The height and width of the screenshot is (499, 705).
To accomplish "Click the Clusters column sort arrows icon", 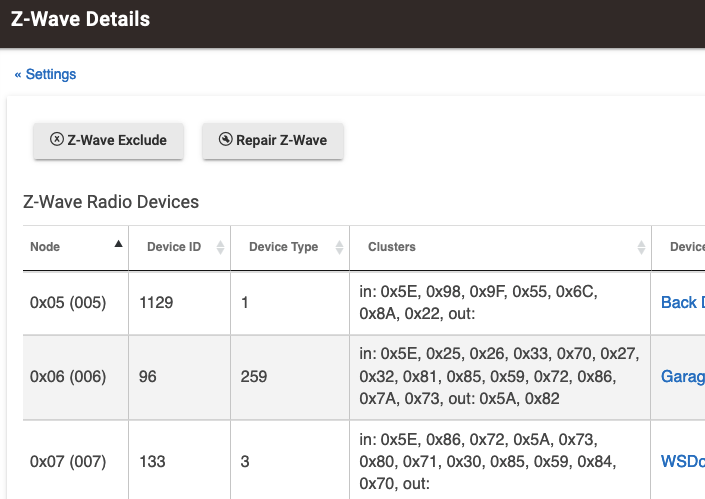I will (642, 247).
